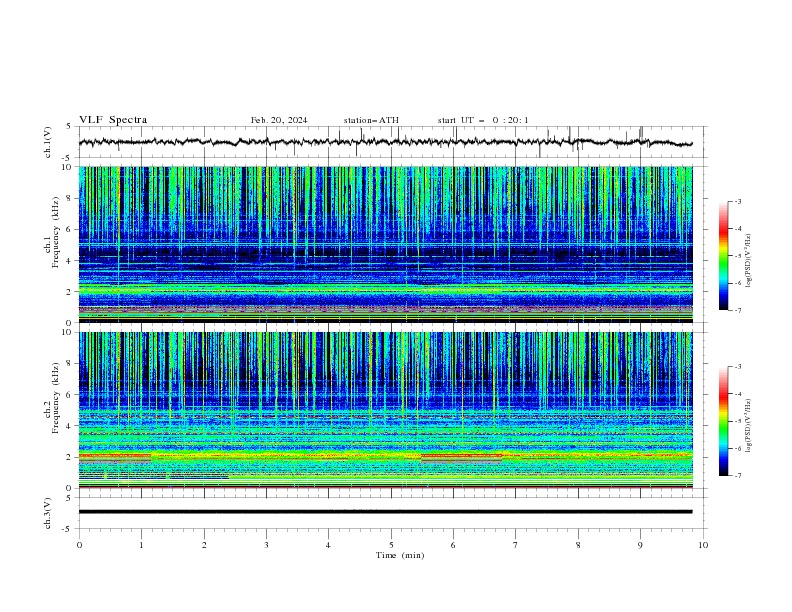This screenshot has height=612, width=792.
Task: Click time axis tick label "3"
Action: pyautogui.click(x=266, y=545)
